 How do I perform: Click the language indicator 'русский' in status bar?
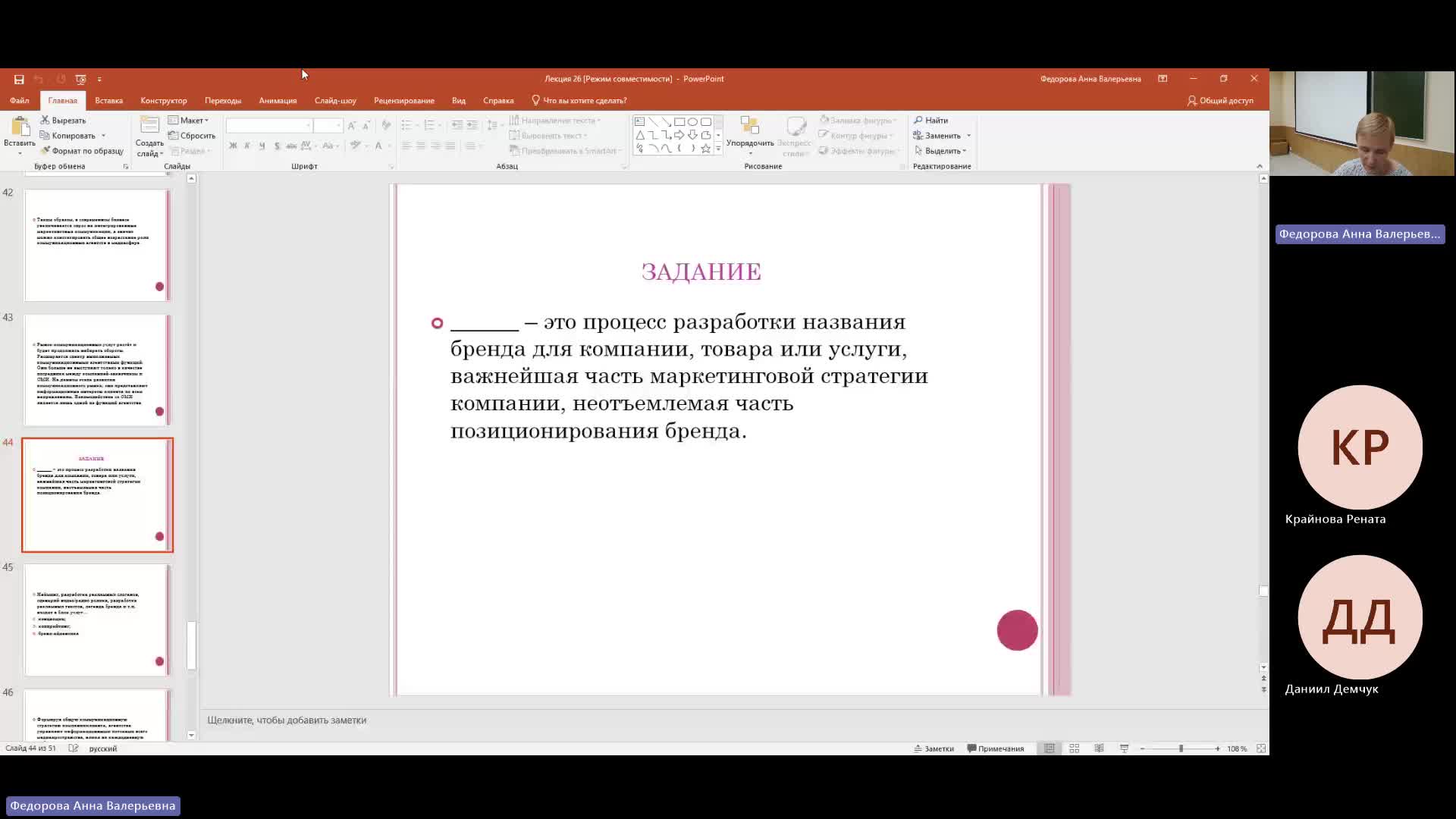point(103,748)
